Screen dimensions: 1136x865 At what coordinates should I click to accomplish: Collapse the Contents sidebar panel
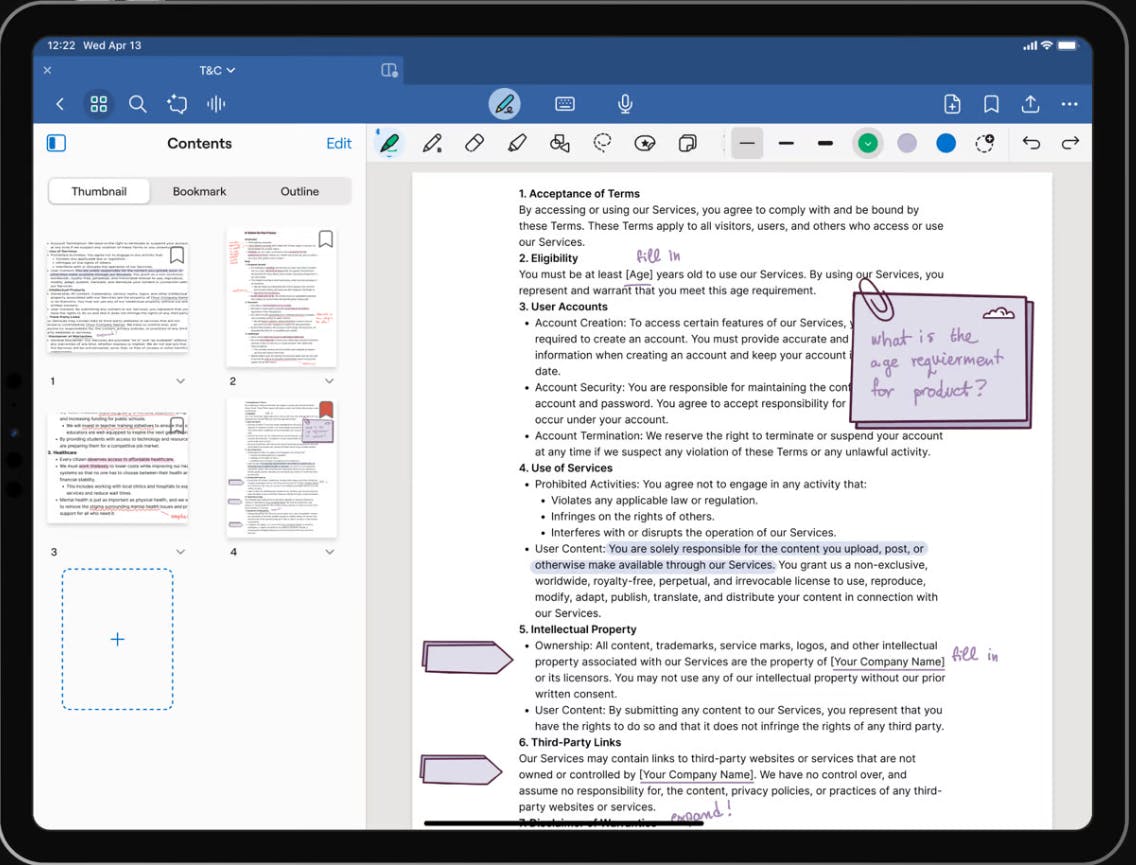pos(57,143)
